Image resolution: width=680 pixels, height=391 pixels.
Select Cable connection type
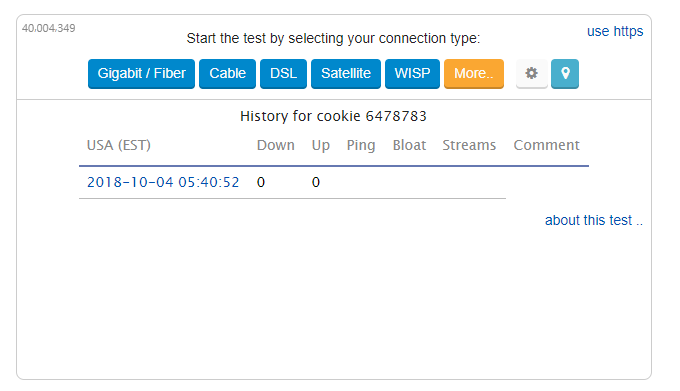pos(227,74)
